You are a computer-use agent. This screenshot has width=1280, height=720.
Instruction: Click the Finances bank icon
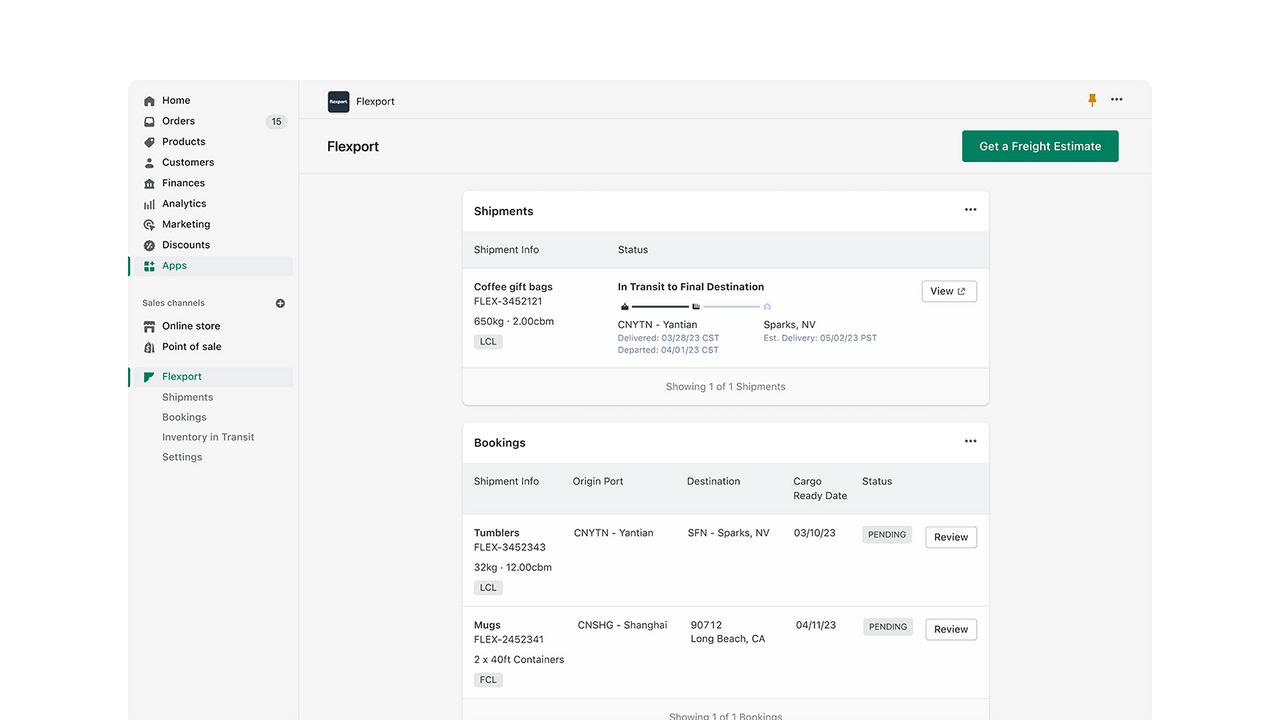[149, 183]
